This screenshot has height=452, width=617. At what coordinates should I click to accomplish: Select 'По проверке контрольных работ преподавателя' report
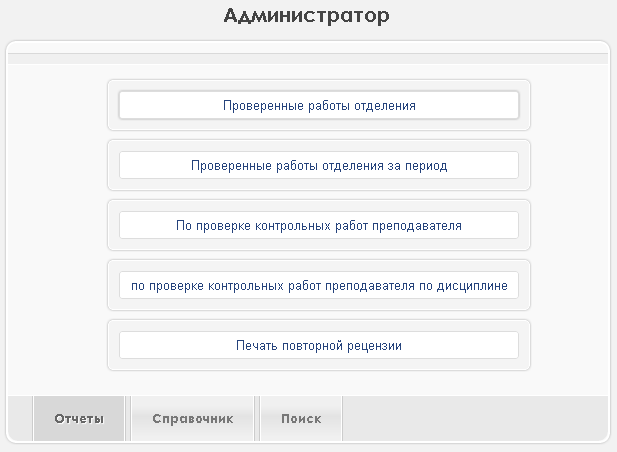click(x=319, y=225)
